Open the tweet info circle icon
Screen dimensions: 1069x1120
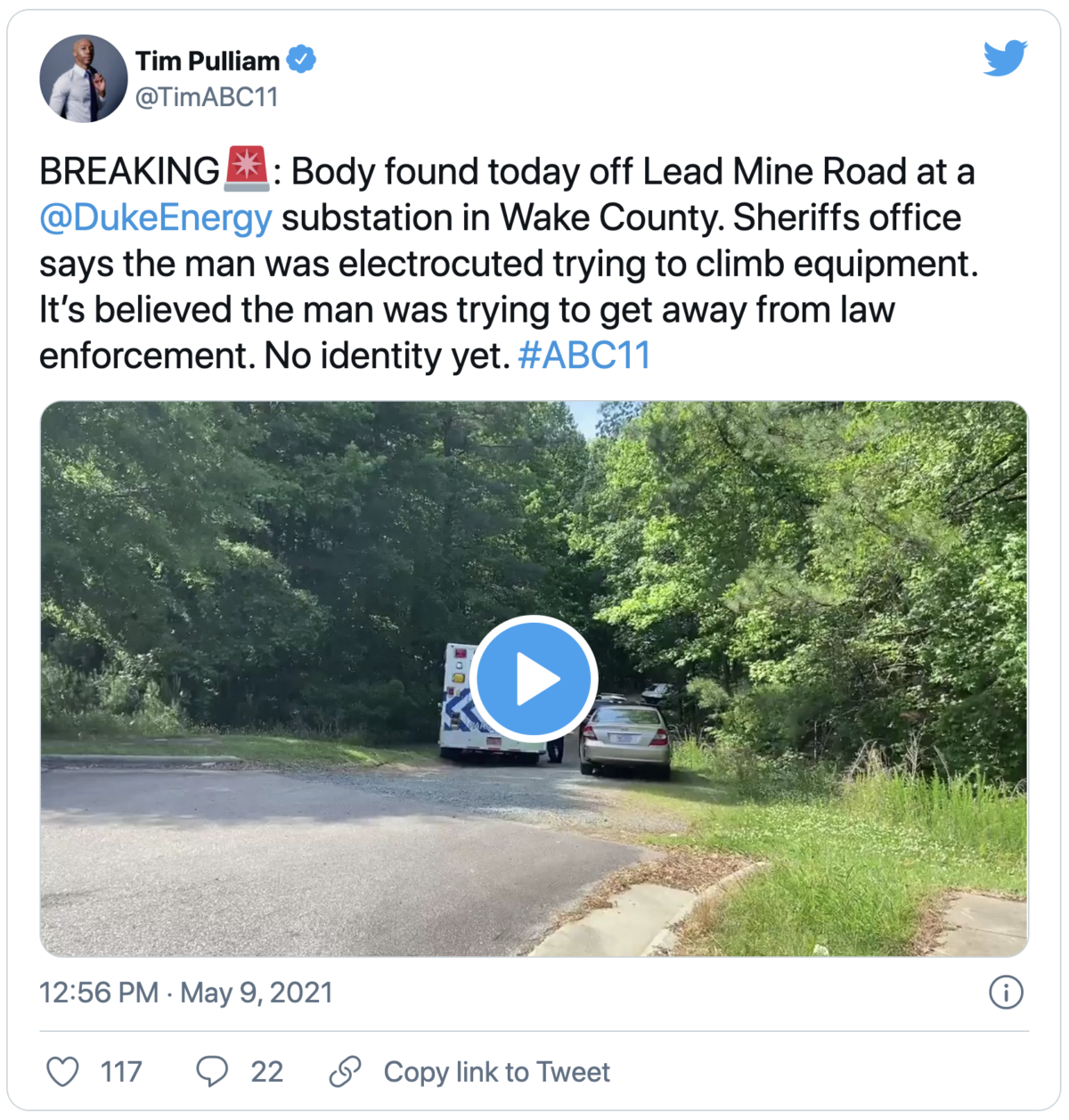1006,992
